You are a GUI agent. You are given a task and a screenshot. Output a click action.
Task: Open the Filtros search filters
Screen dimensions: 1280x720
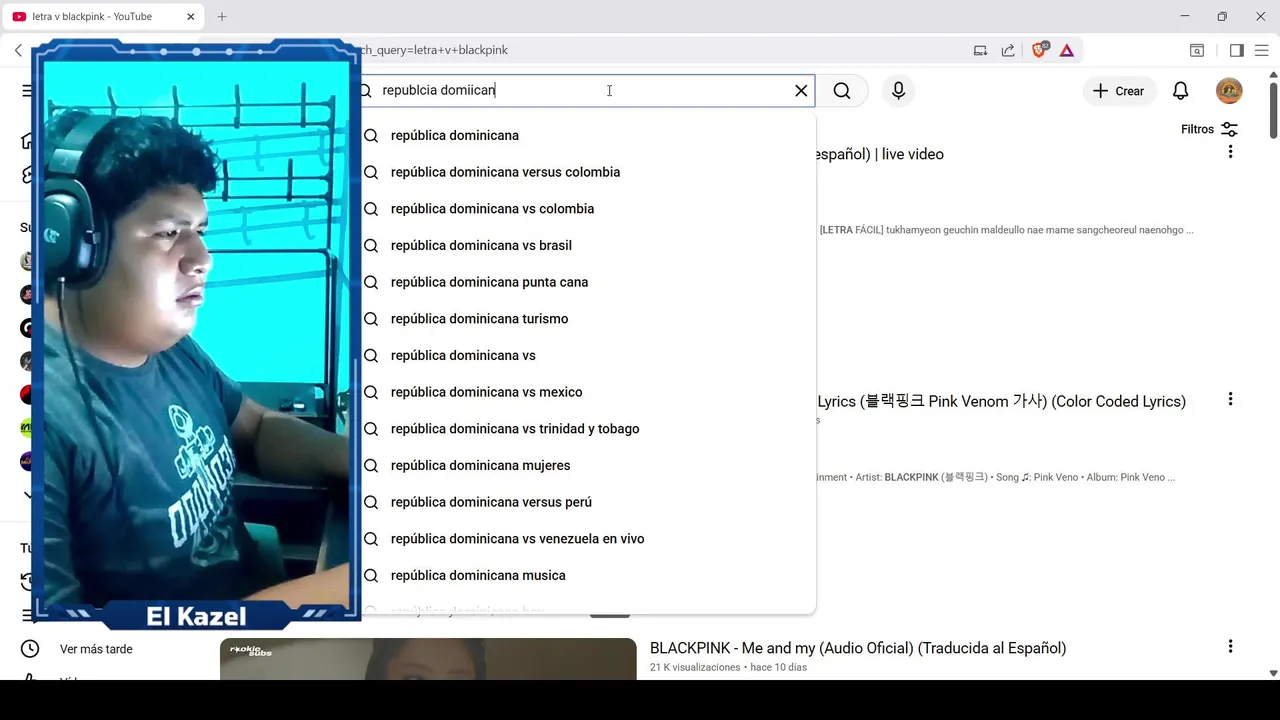(1209, 129)
